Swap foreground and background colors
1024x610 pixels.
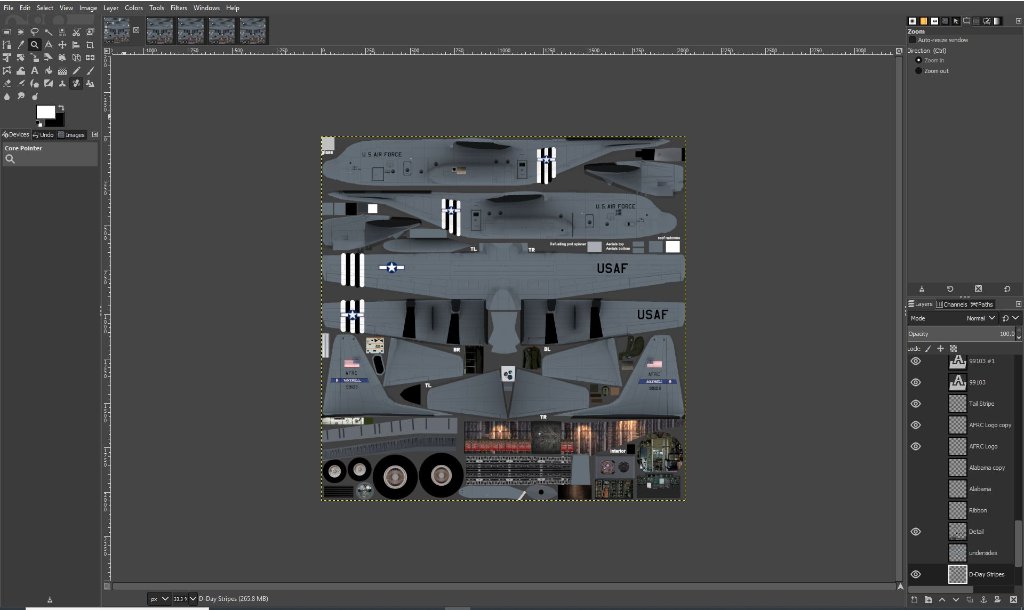61,108
